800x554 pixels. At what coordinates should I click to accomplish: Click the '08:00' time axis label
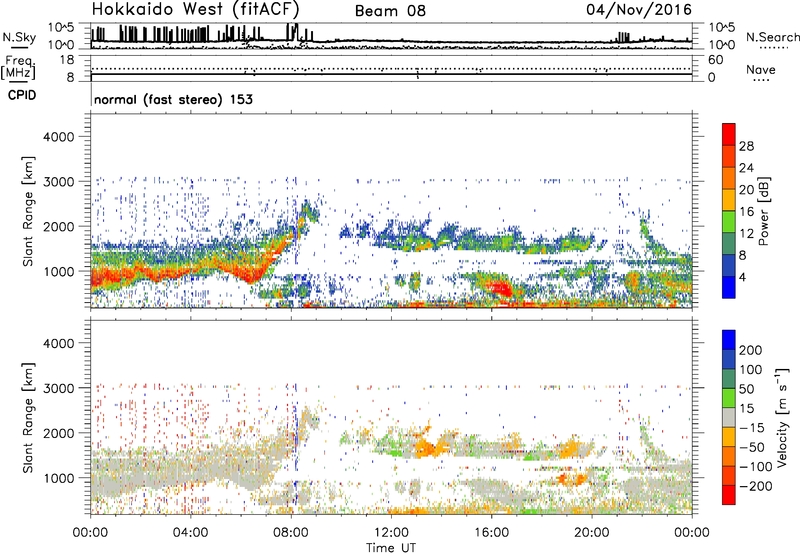[x=291, y=533]
